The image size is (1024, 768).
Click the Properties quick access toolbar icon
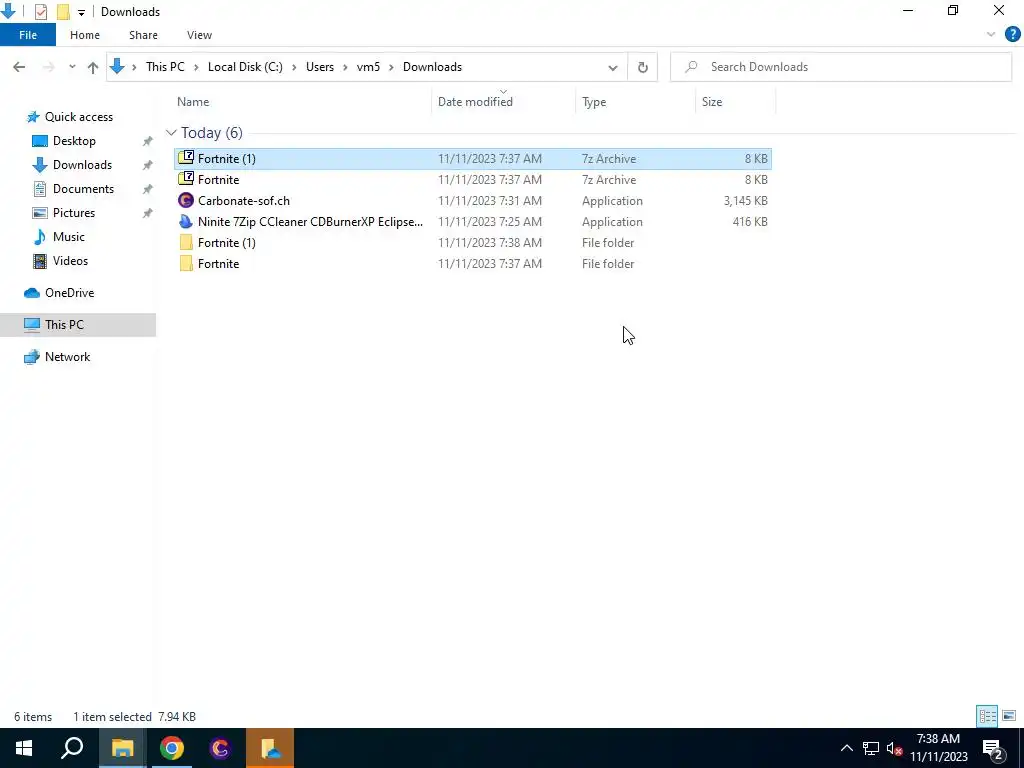40,12
